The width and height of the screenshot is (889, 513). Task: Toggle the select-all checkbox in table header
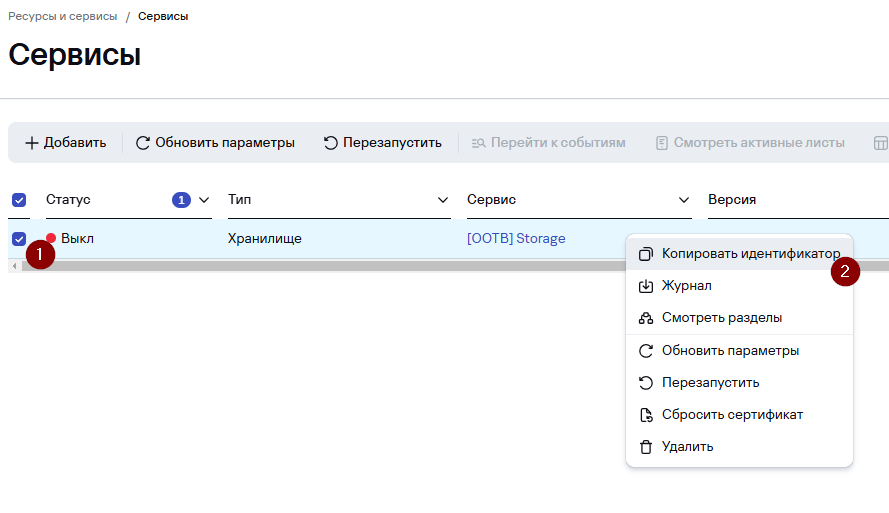[19, 200]
